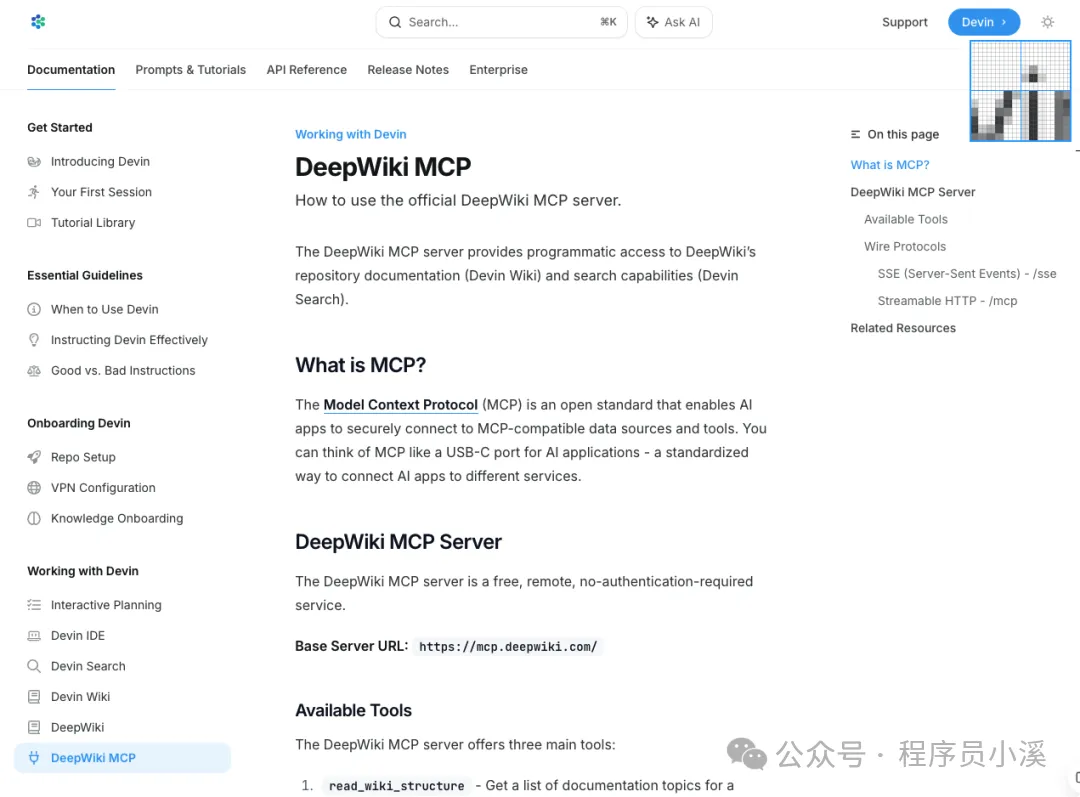Select the search icon next to Devin Search

coord(33,666)
